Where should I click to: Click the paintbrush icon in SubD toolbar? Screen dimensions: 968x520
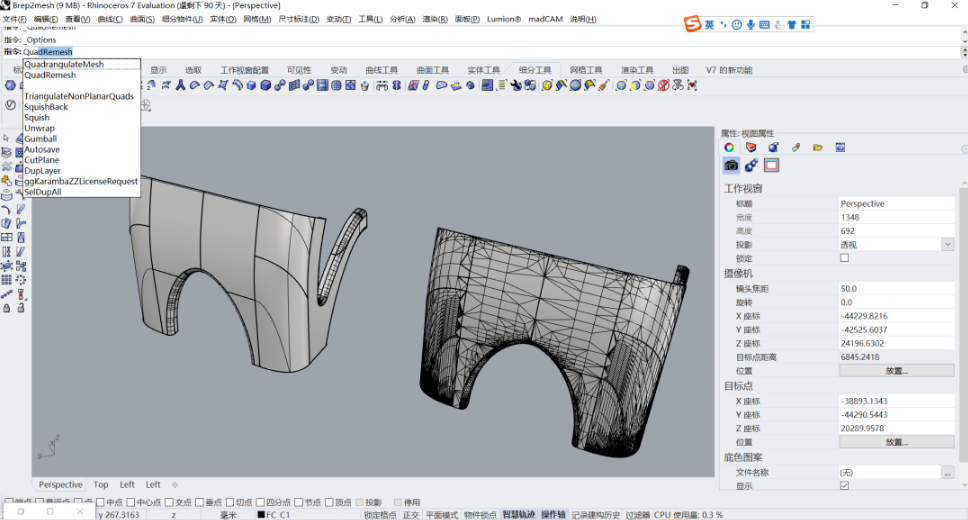click(x=604, y=85)
